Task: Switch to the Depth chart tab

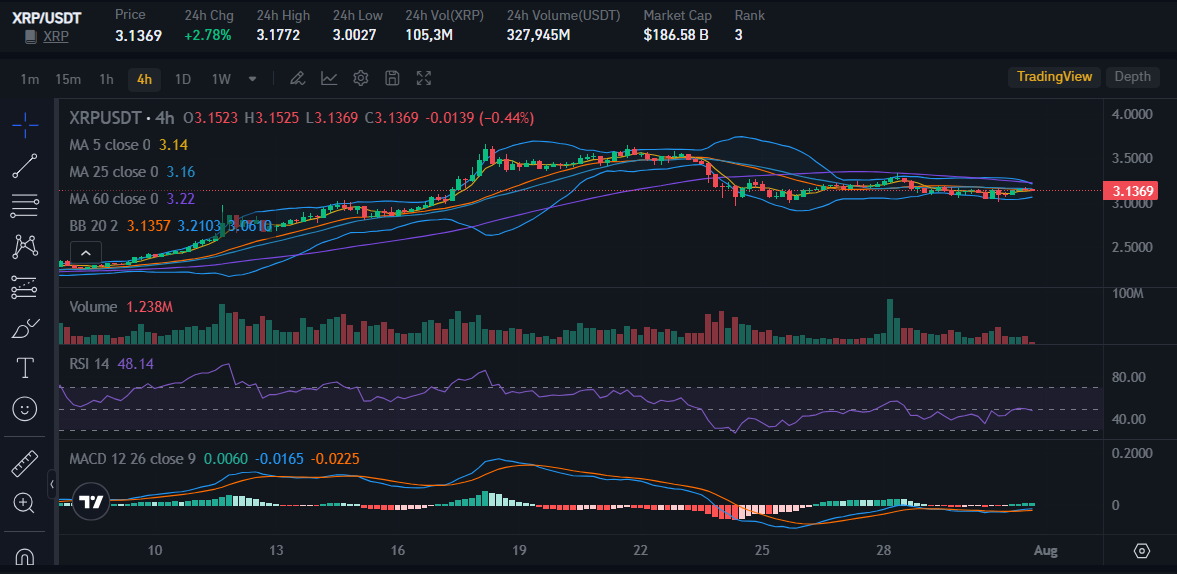Action: coord(1132,77)
